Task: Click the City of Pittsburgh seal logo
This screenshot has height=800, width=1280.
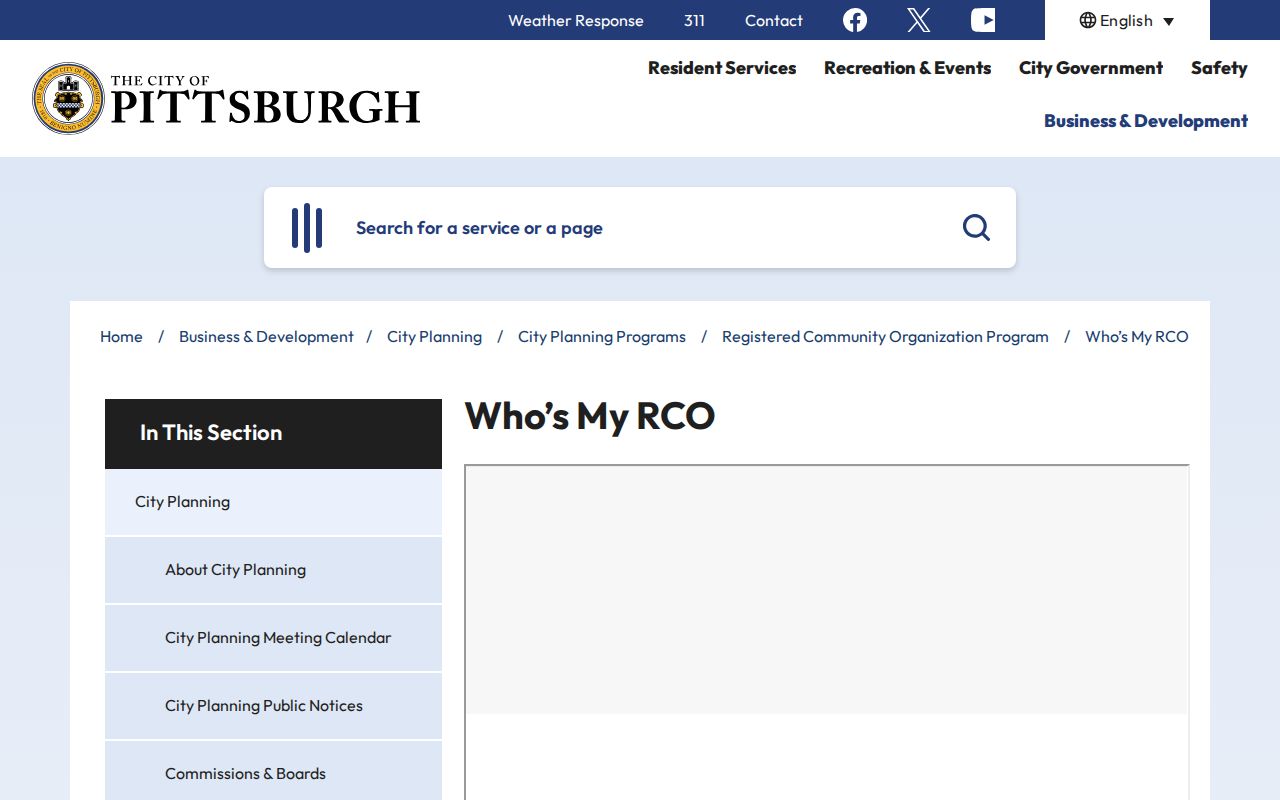Action: [x=68, y=98]
